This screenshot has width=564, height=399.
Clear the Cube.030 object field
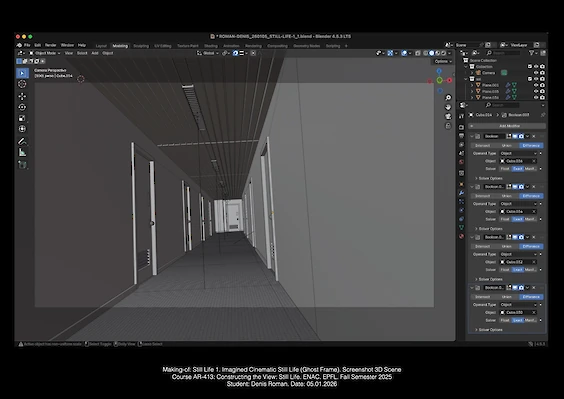pyautogui.click(x=534, y=312)
